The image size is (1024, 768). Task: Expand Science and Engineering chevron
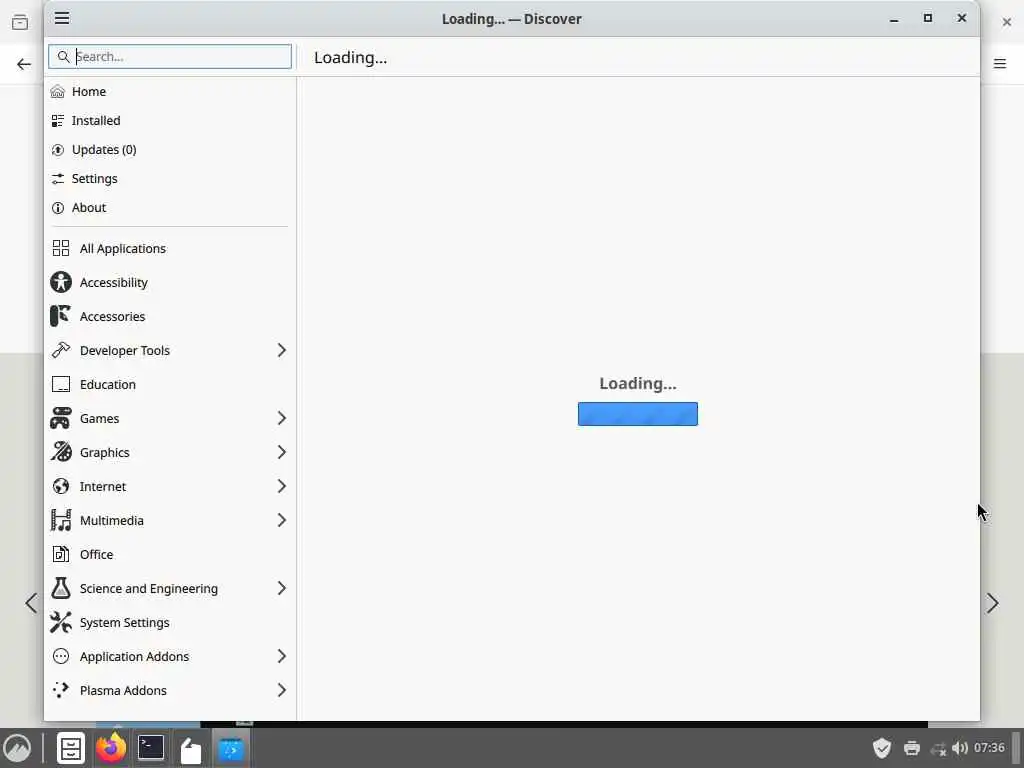click(x=281, y=588)
